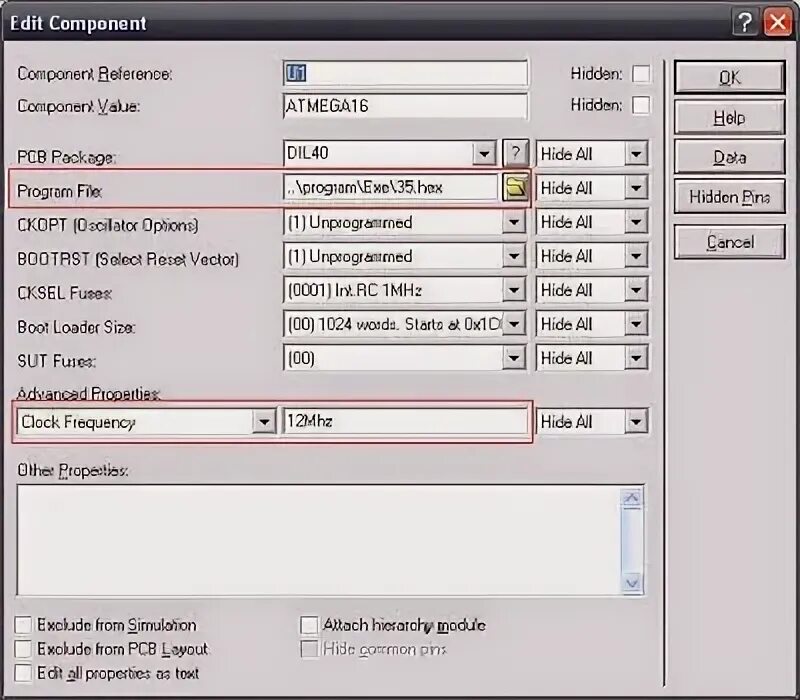Click the Component Value field ATMEGA16
Screen dimensions: 800x700
coord(405,106)
